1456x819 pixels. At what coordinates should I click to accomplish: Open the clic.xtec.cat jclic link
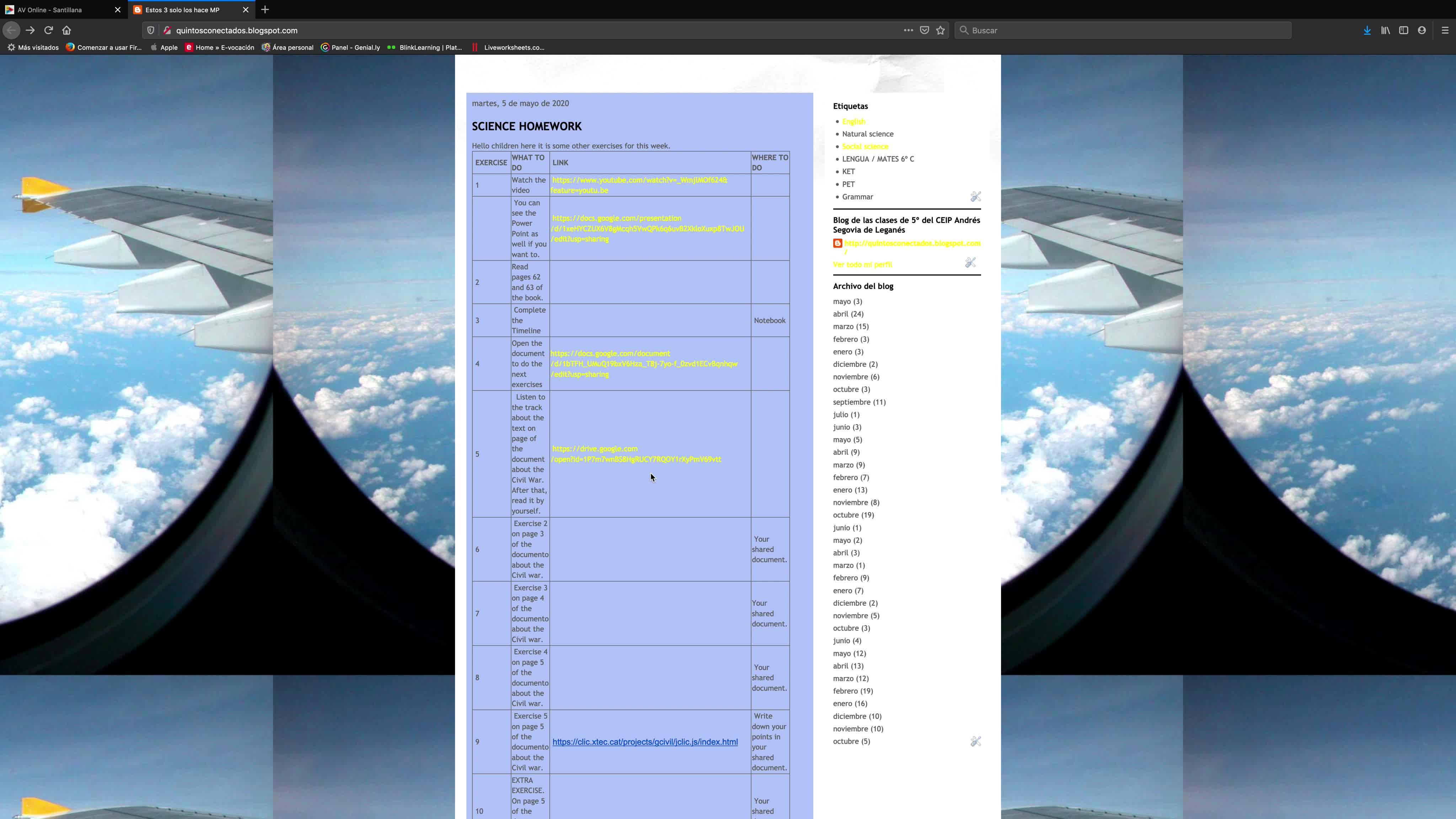point(645,742)
